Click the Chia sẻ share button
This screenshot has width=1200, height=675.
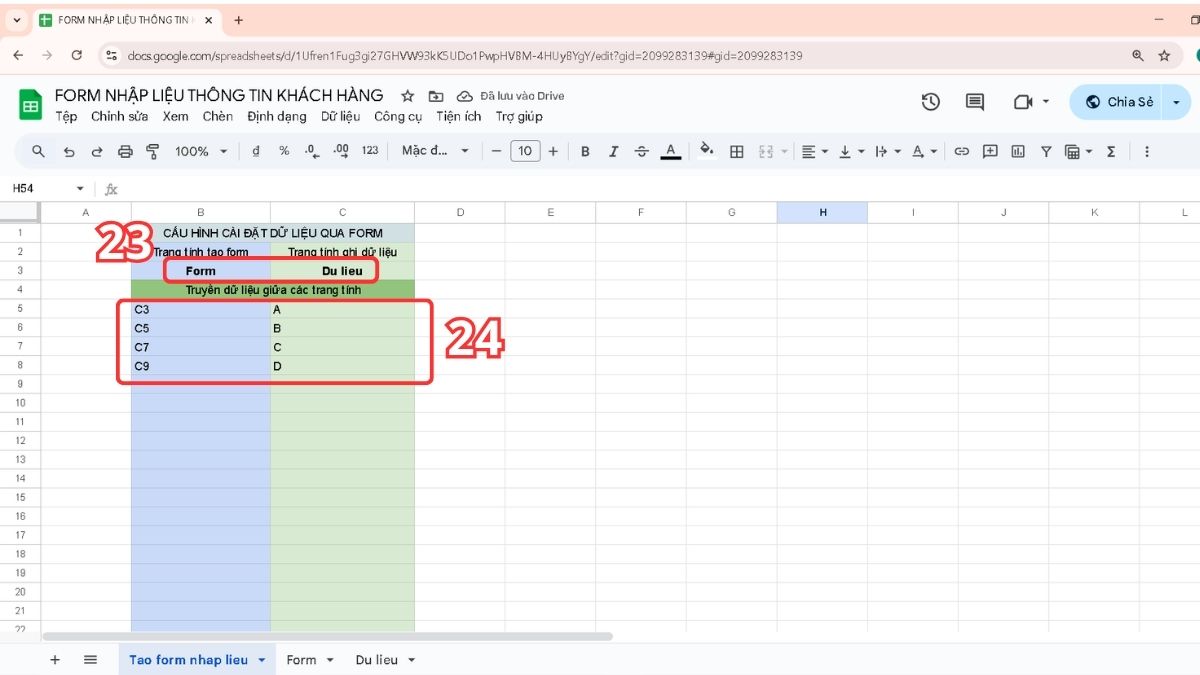(x=1117, y=102)
